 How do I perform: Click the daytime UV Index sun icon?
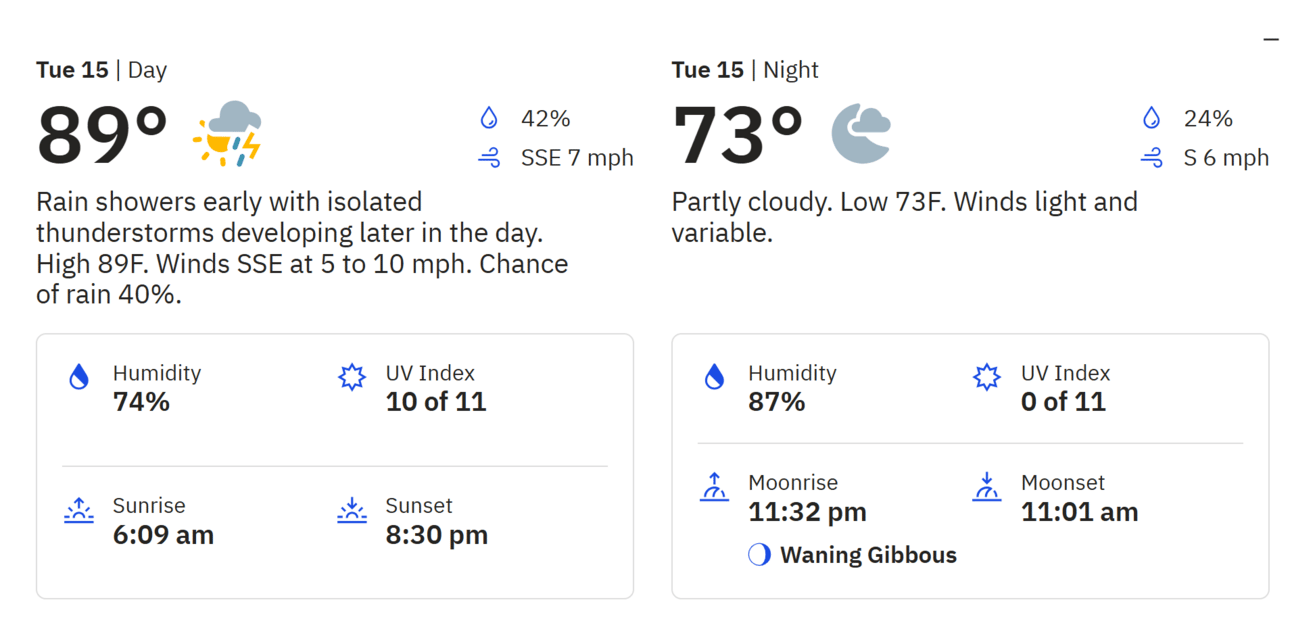tap(352, 377)
